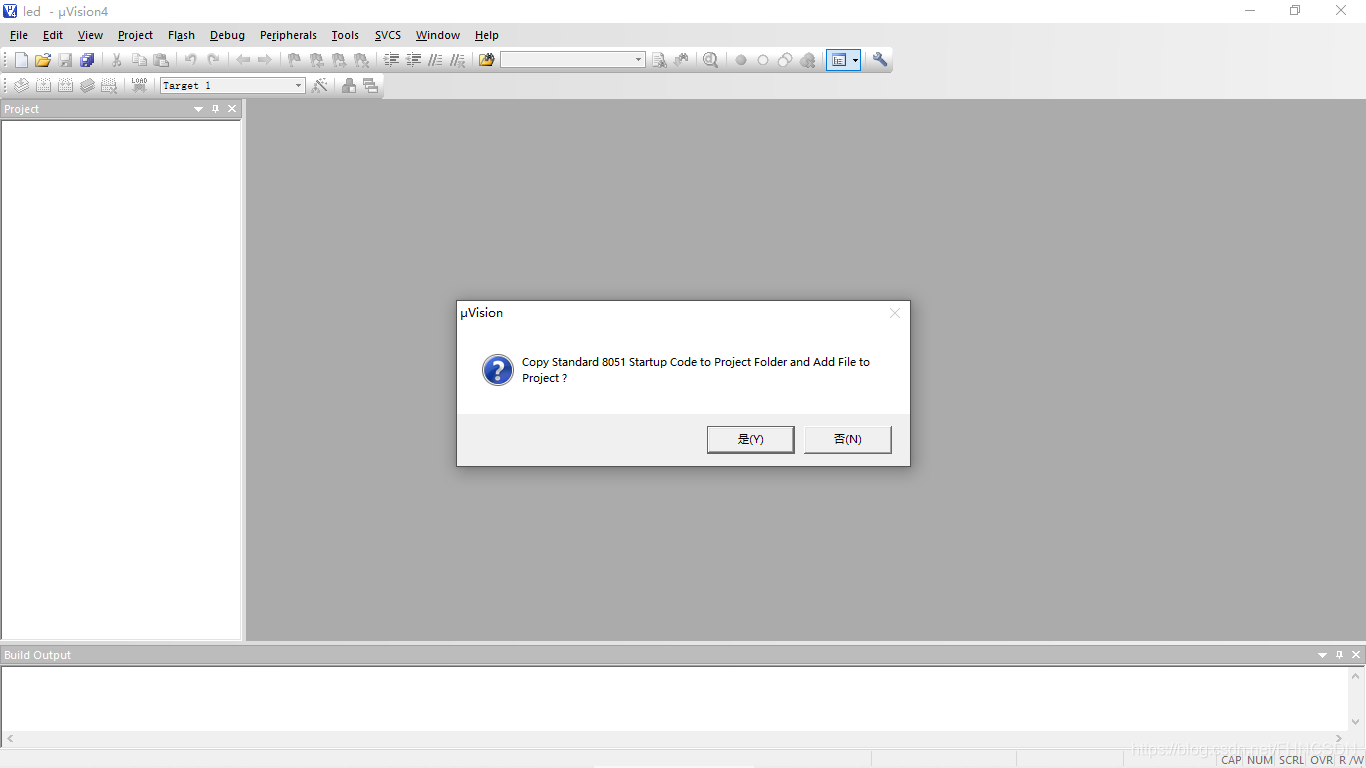Viewport: 1366px width, 768px height.
Task: Close the µVision dialog with its X
Action: point(895,313)
